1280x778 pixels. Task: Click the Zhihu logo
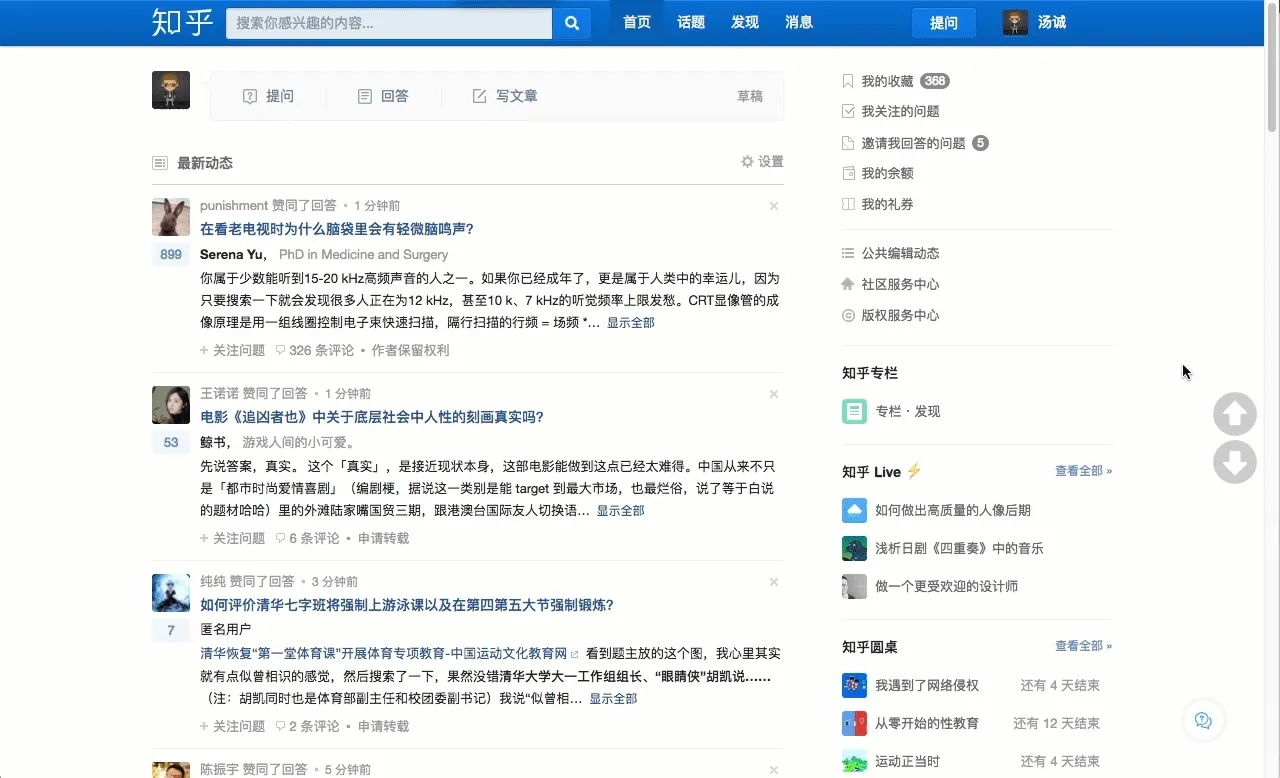(x=182, y=22)
